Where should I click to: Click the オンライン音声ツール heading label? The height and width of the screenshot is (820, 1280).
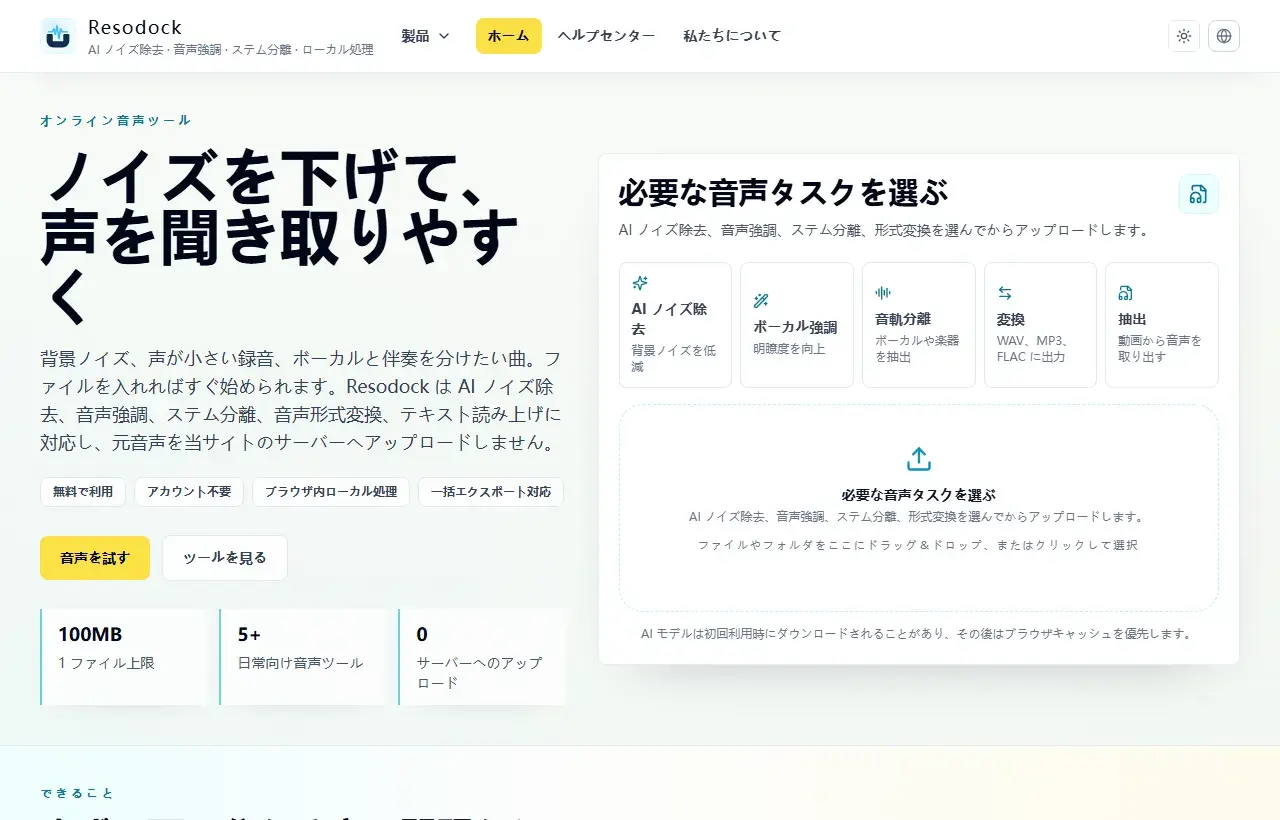[116, 120]
